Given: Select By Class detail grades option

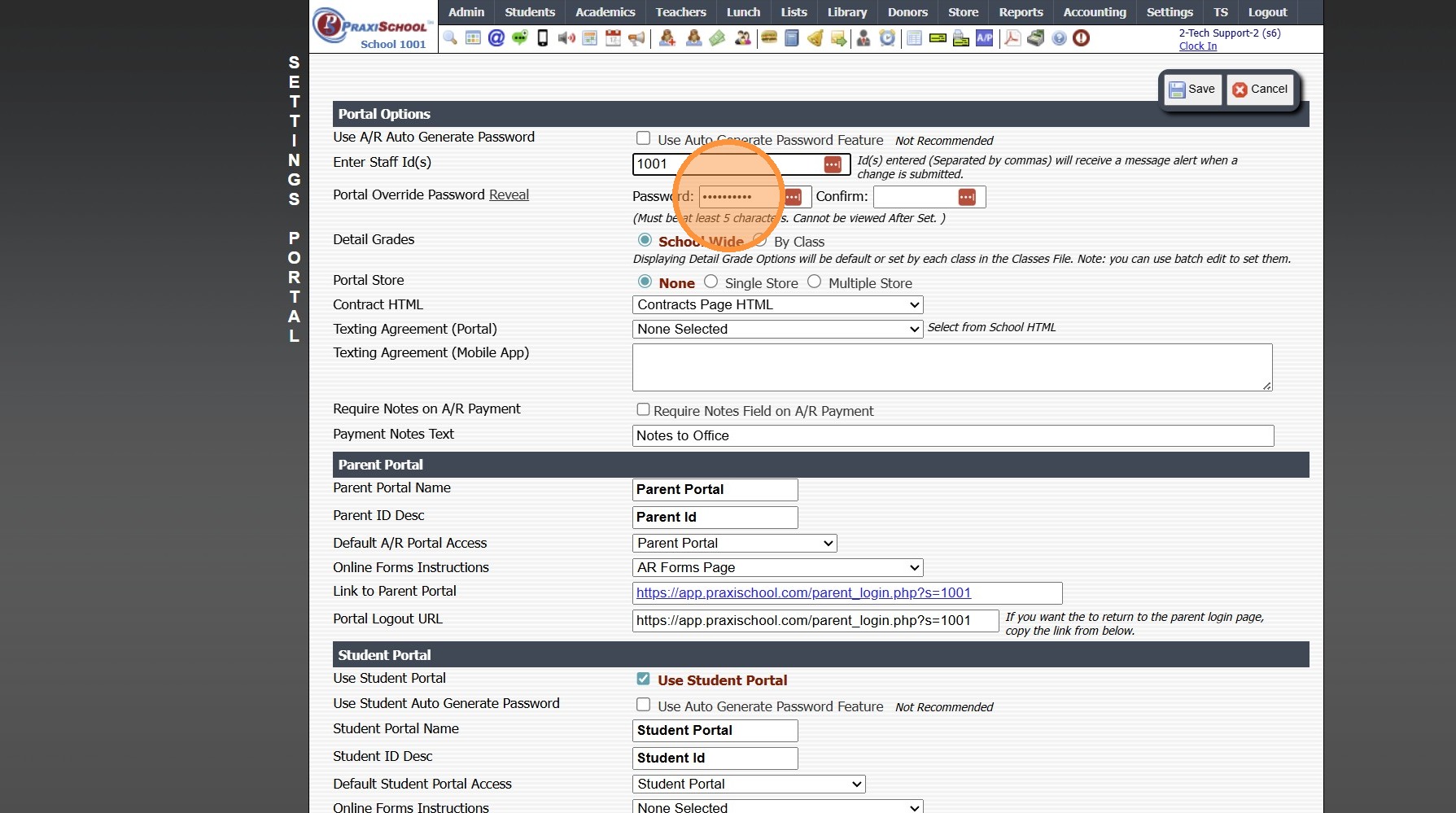Looking at the screenshot, I should tap(760, 240).
